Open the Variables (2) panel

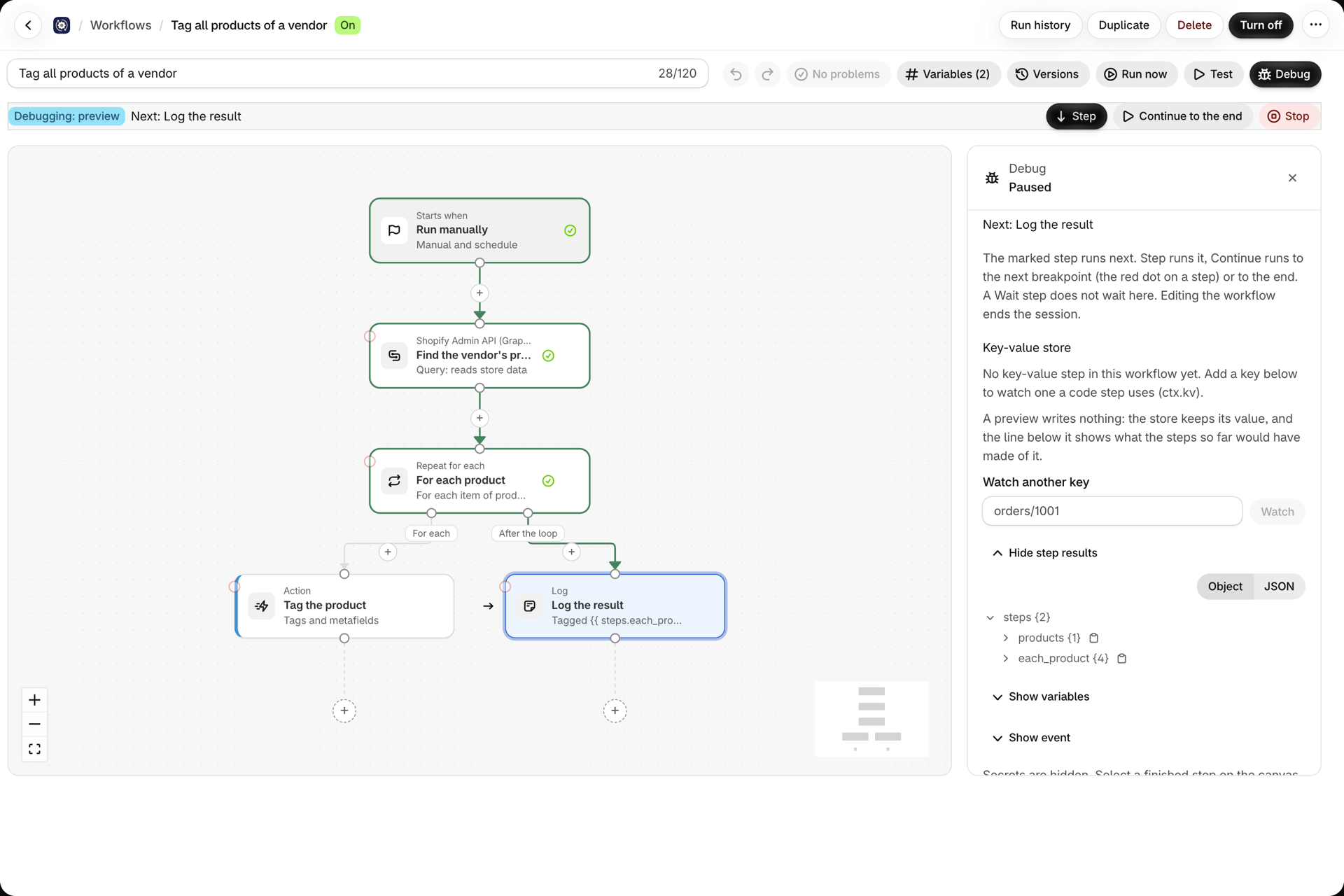tap(948, 74)
